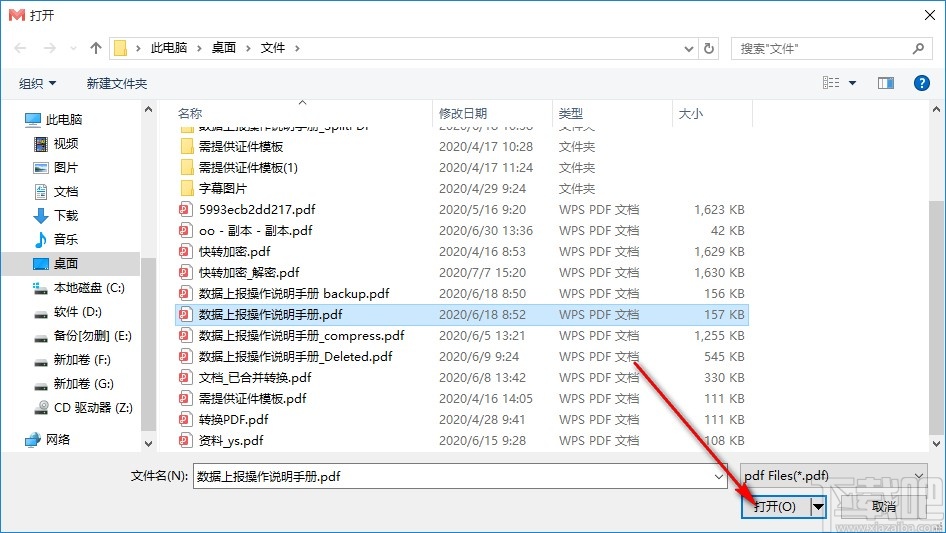Click 打开(O) button
Viewport: 946px width, 533px height.
776,506
